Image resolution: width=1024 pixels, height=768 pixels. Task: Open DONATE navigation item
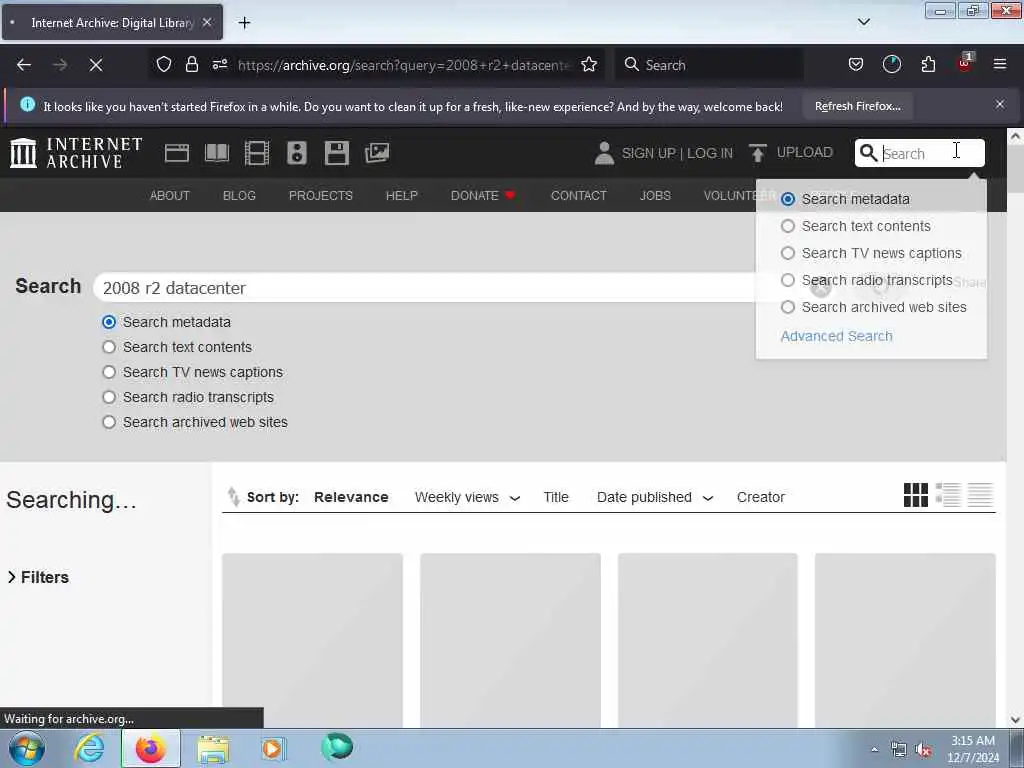pyautogui.click(x=483, y=195)
